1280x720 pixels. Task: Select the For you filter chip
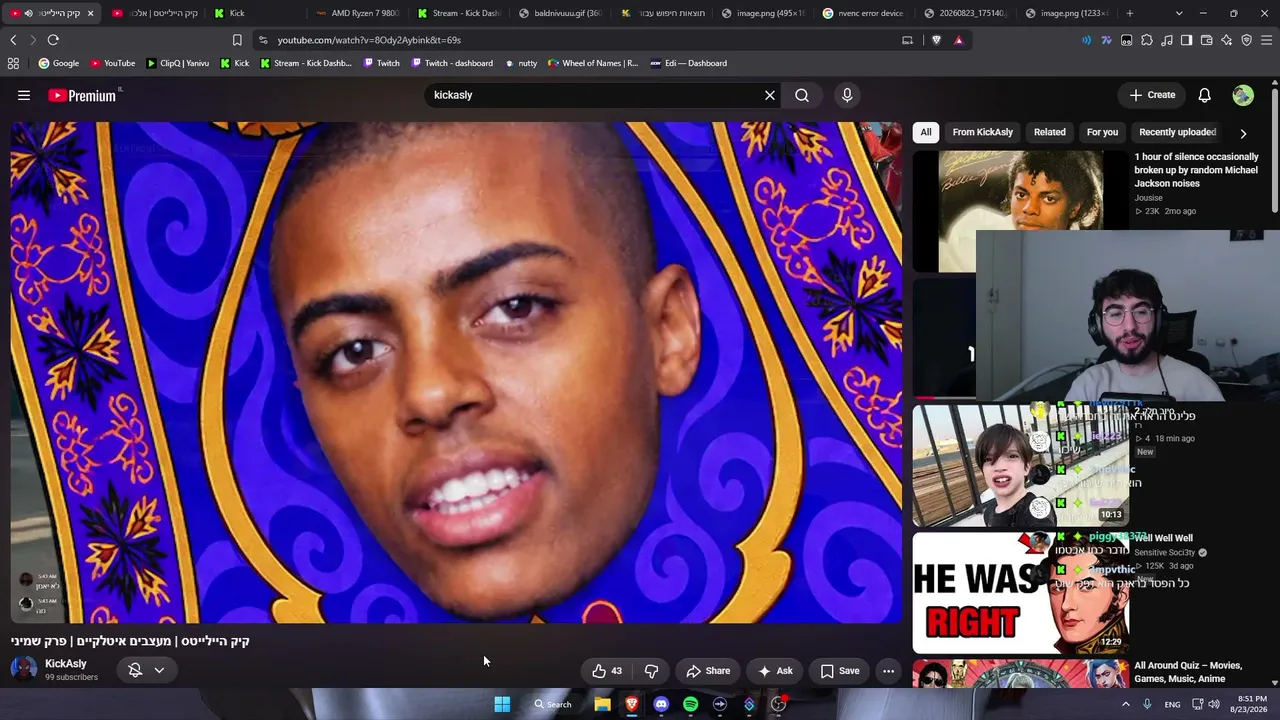[x=1102, y=132]
